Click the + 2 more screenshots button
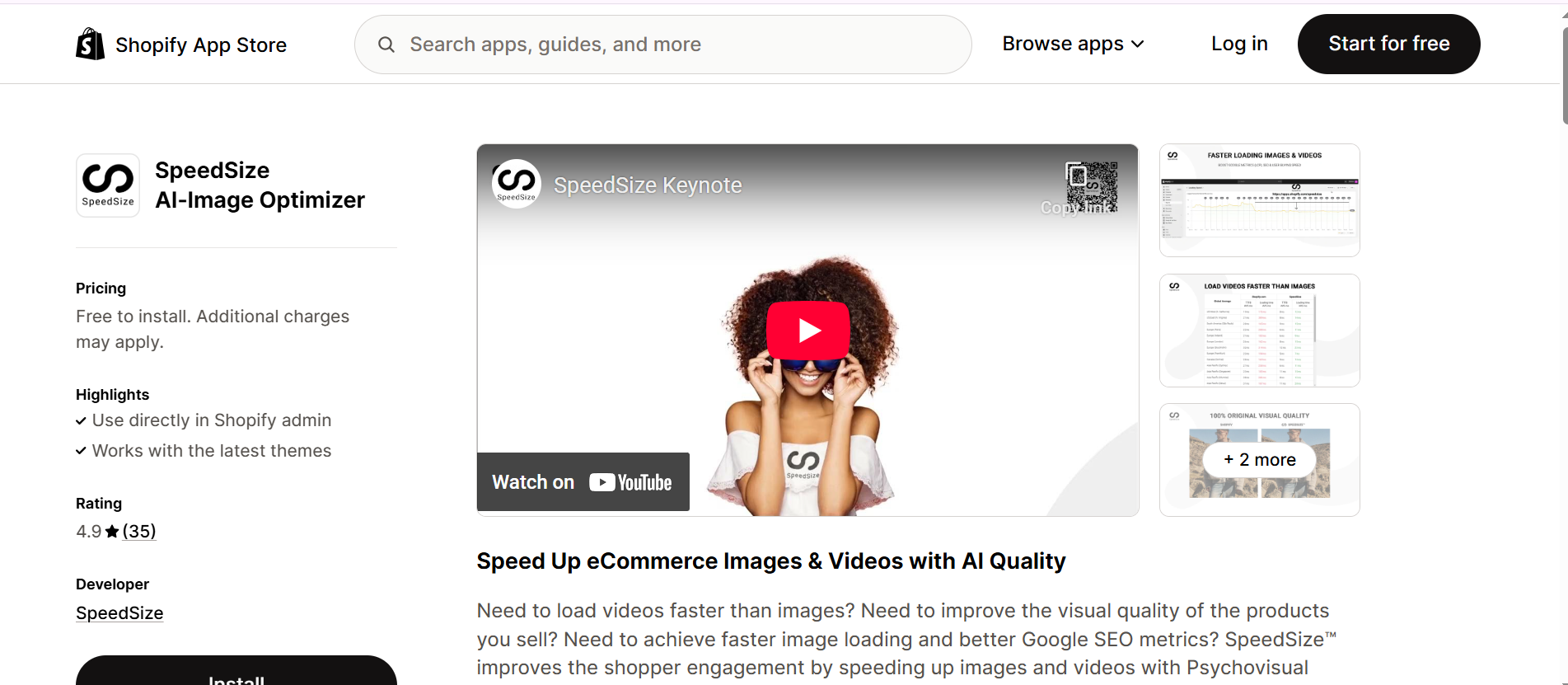This screenshot has height=685, width=1568. tap(1259, 460)
